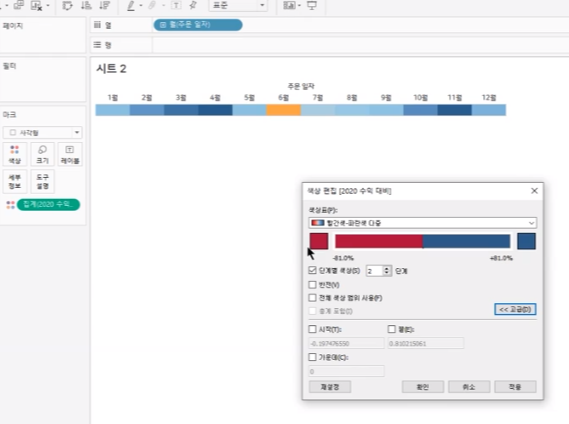Click the swap rows and columns icon
Screen dimensions: 569x424
[x=67, y=5]
